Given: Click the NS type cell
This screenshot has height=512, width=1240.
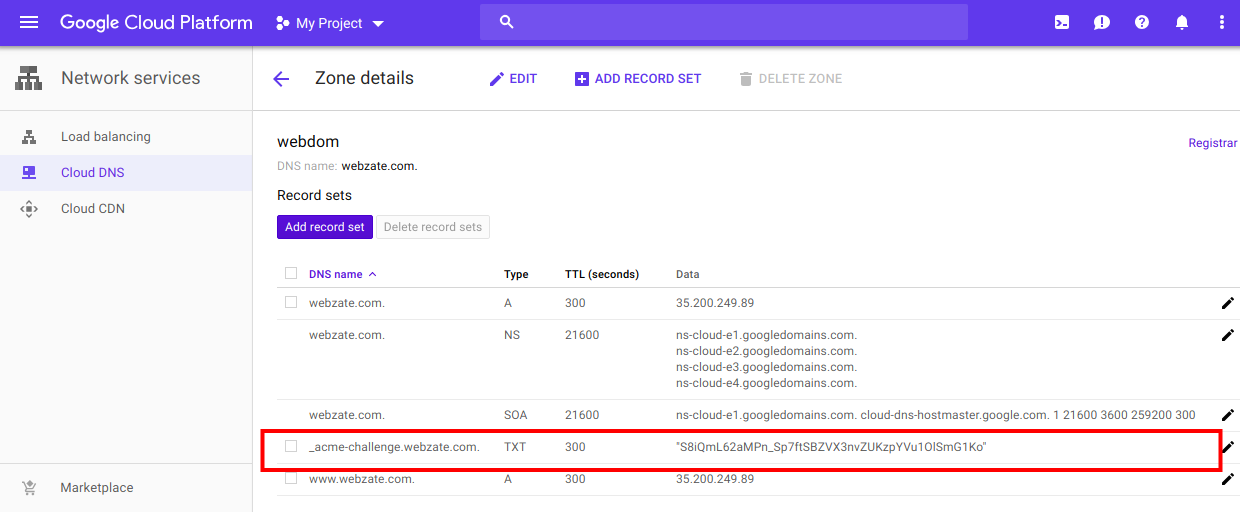Looking at the screenshot, I should tap(512, 335).
